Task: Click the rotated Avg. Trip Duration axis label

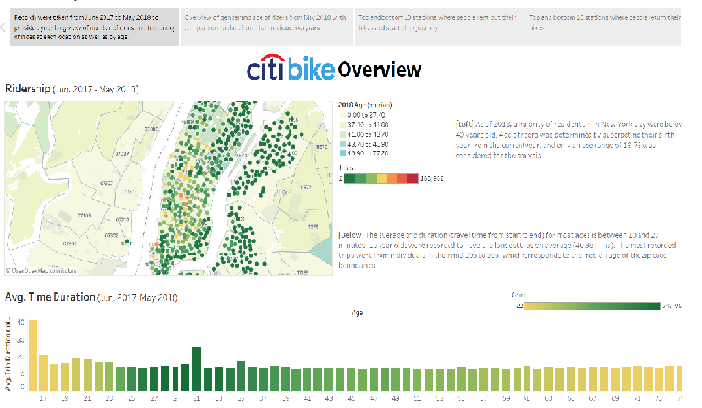Action: (8, 354)
